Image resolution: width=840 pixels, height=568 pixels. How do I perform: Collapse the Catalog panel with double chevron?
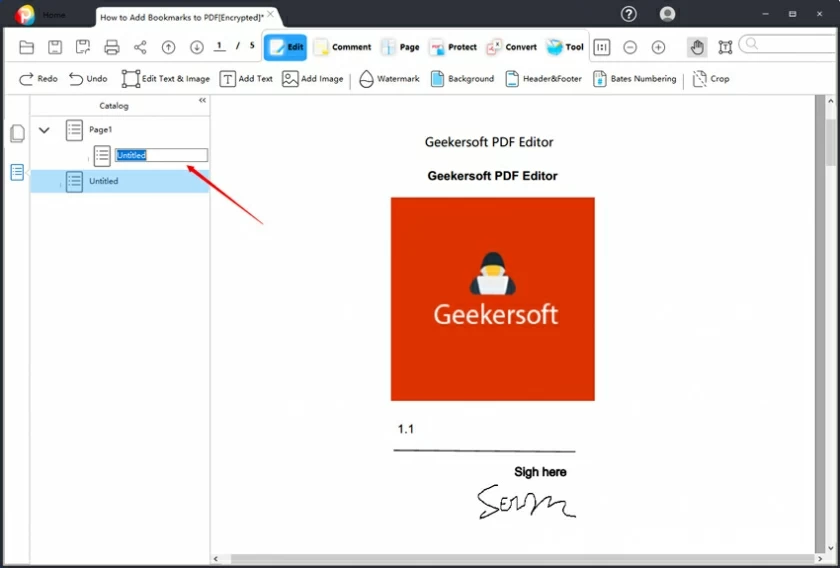202,100
